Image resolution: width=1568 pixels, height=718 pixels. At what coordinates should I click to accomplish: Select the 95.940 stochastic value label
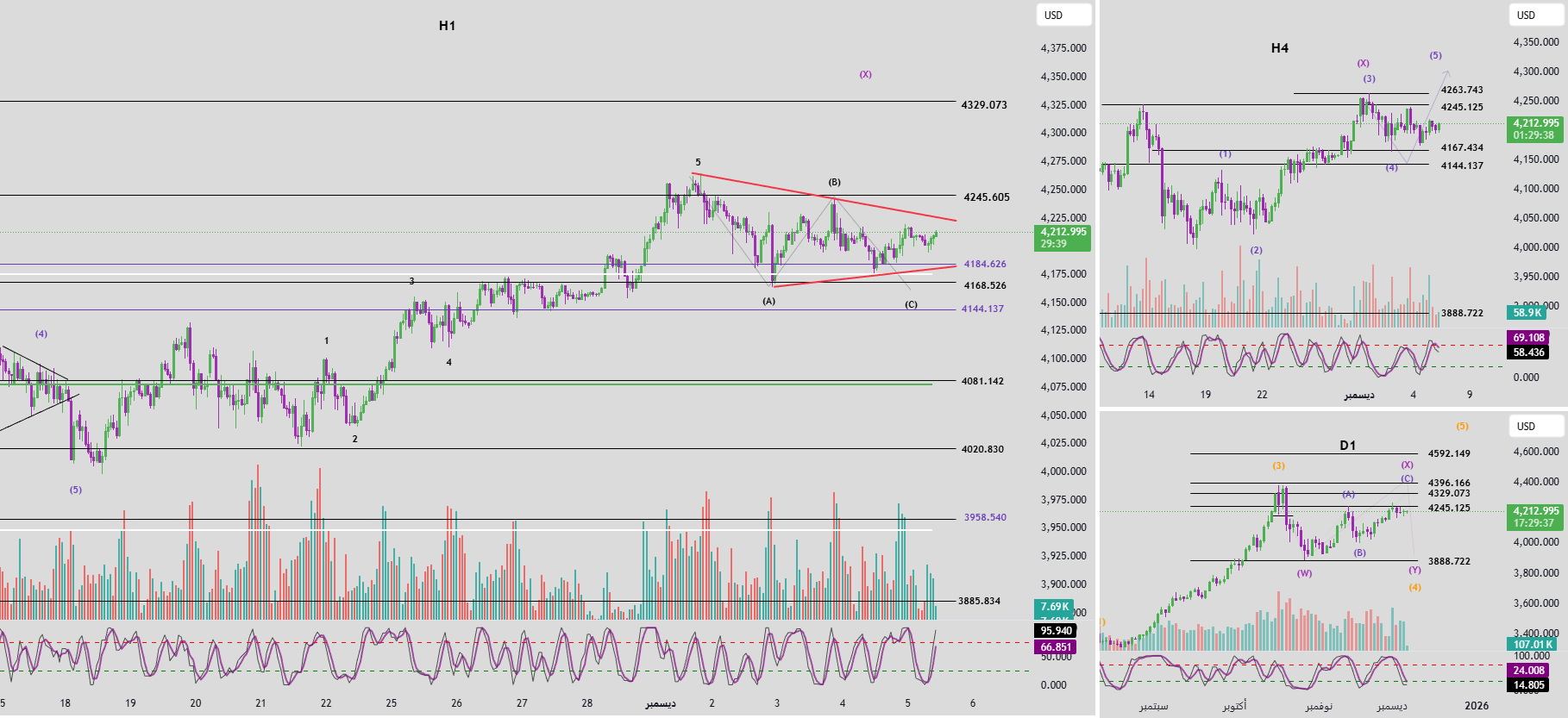click(1056, 631)
